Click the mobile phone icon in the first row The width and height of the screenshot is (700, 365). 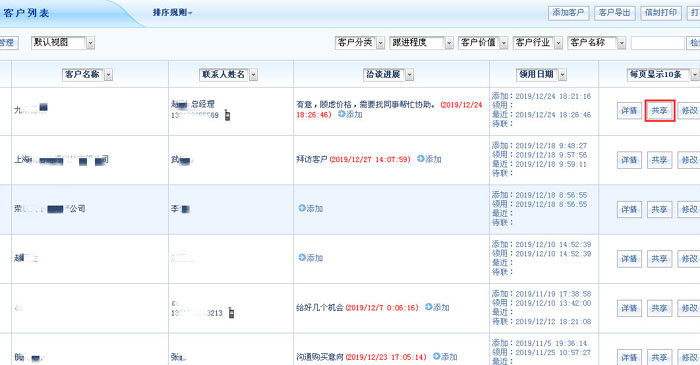(227, 115)
